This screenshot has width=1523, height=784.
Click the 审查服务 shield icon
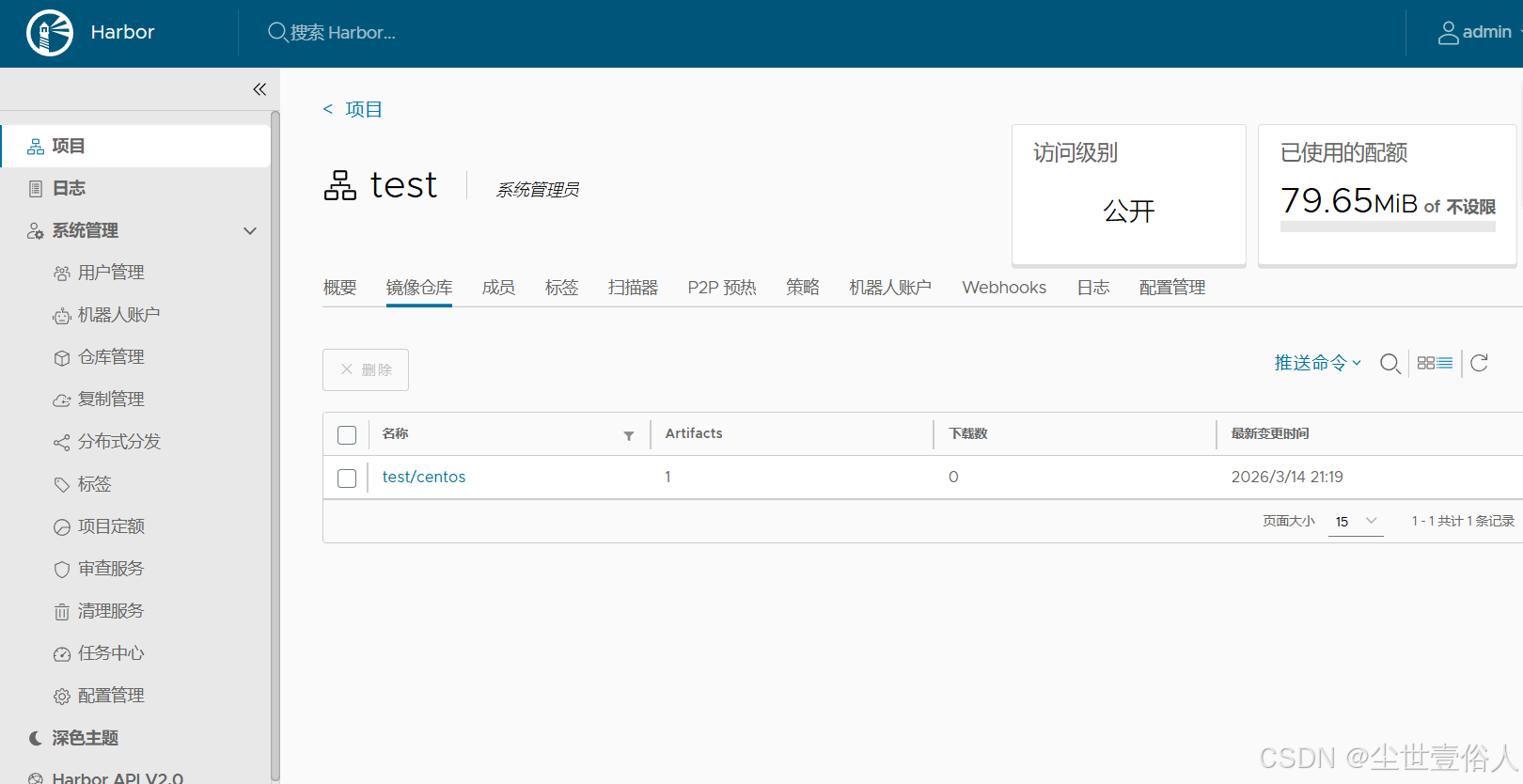pos(62,570)
